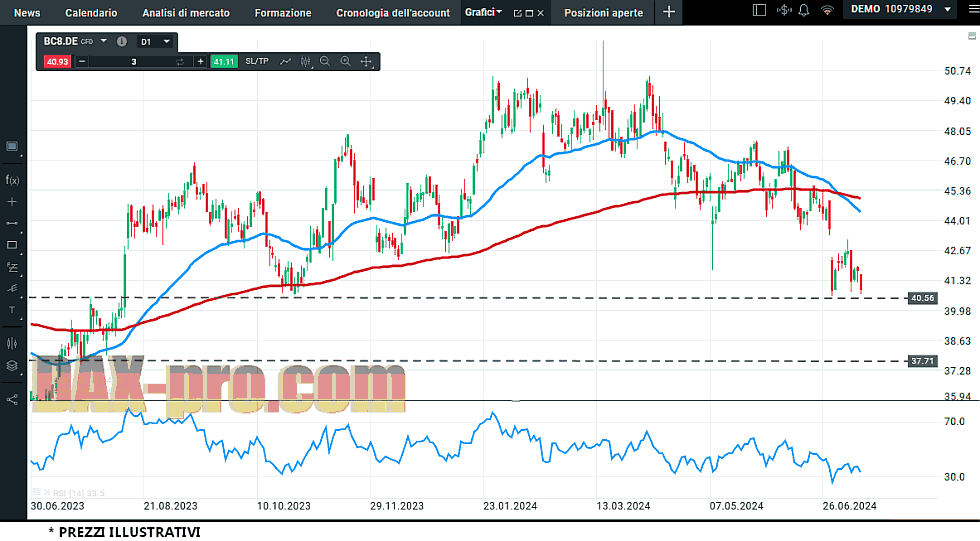Image resolution: width=980 pixels, height=541 pixels.
Task: Switch to line chart type
Action: tap(286, 61)
